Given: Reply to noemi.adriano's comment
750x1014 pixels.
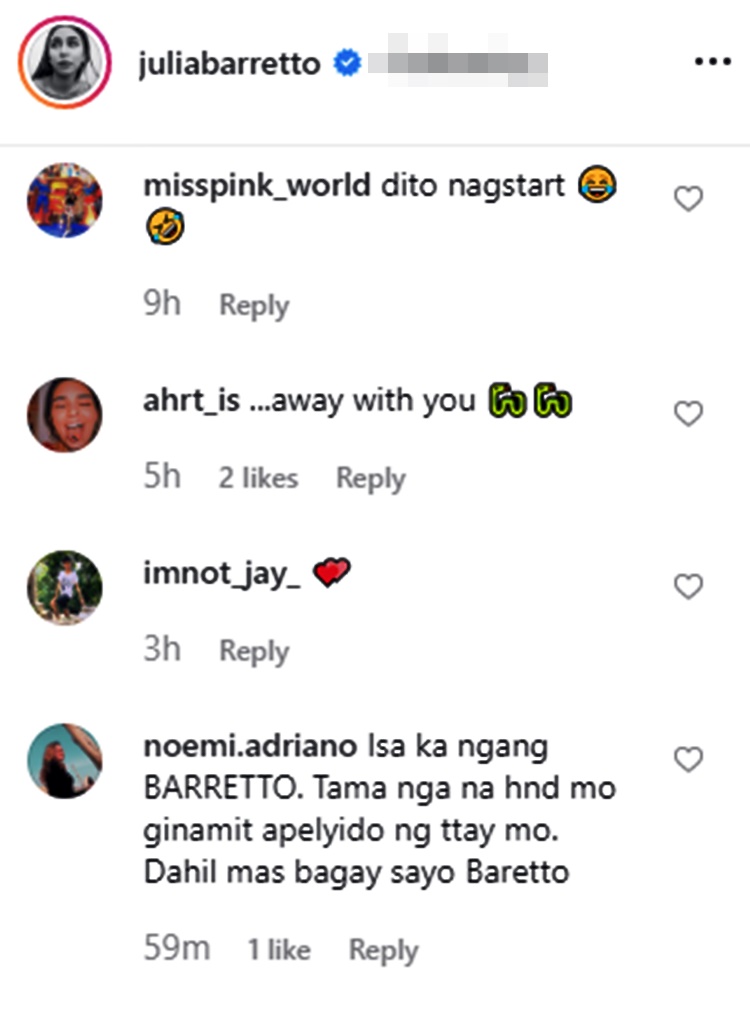Looking at the screenshot, I should (383, 951).
